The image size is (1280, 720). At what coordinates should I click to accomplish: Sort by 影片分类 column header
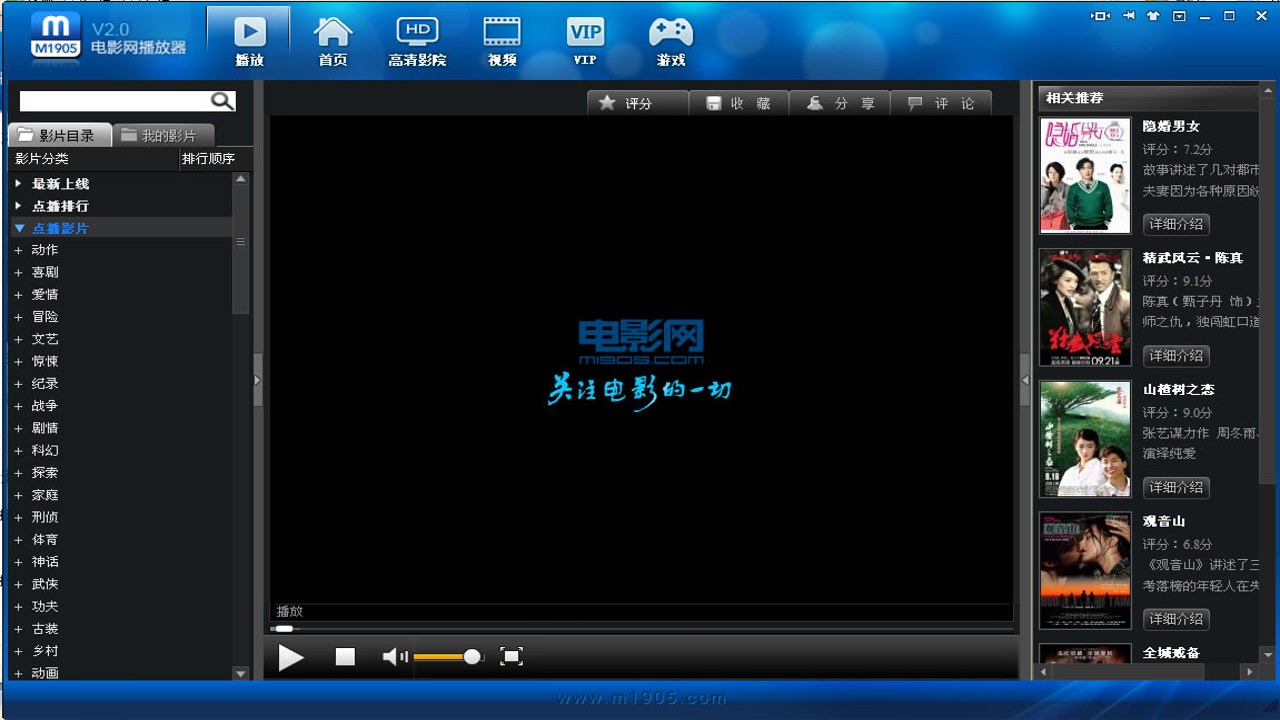[94, 159]
